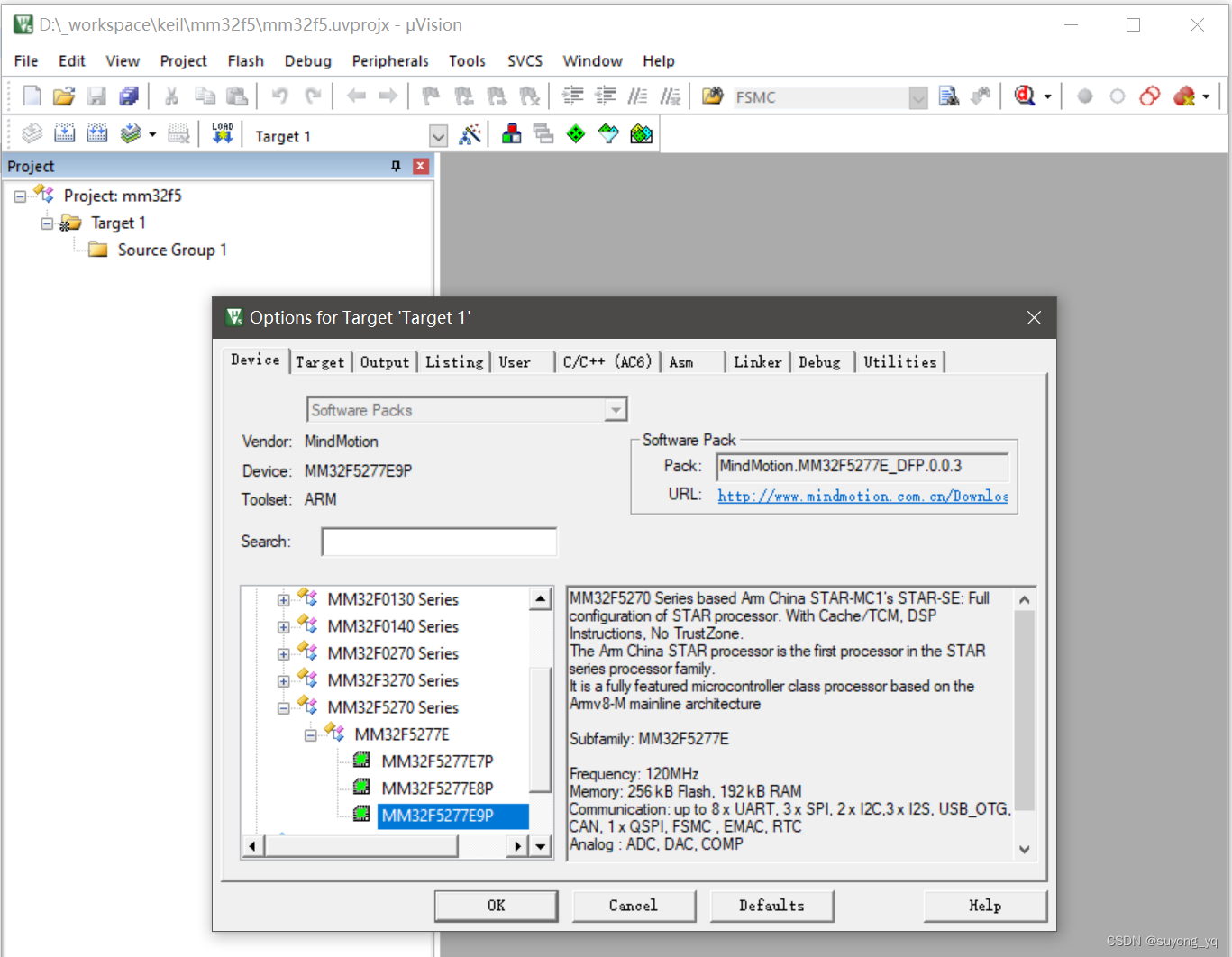Viewport: 1232px width, 957px height.
Task: Open the Pack Installer icon
Action: (x=641, y=134)
